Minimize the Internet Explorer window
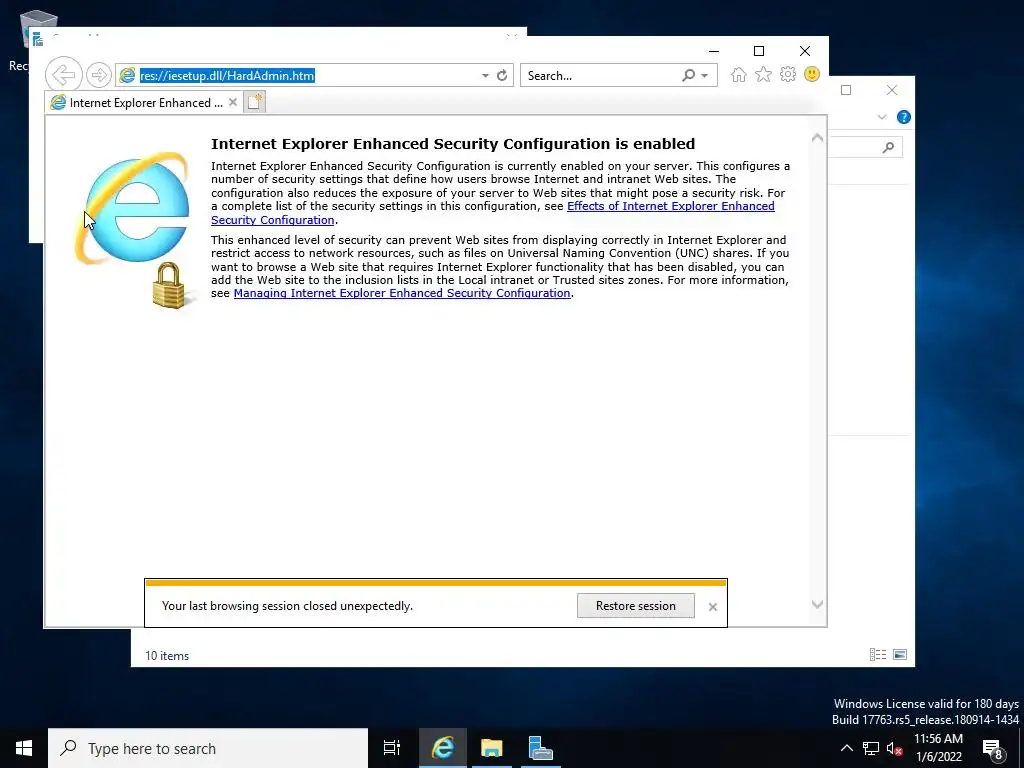1024x768 pixels. pyautogui.click(x=714, y=51)
